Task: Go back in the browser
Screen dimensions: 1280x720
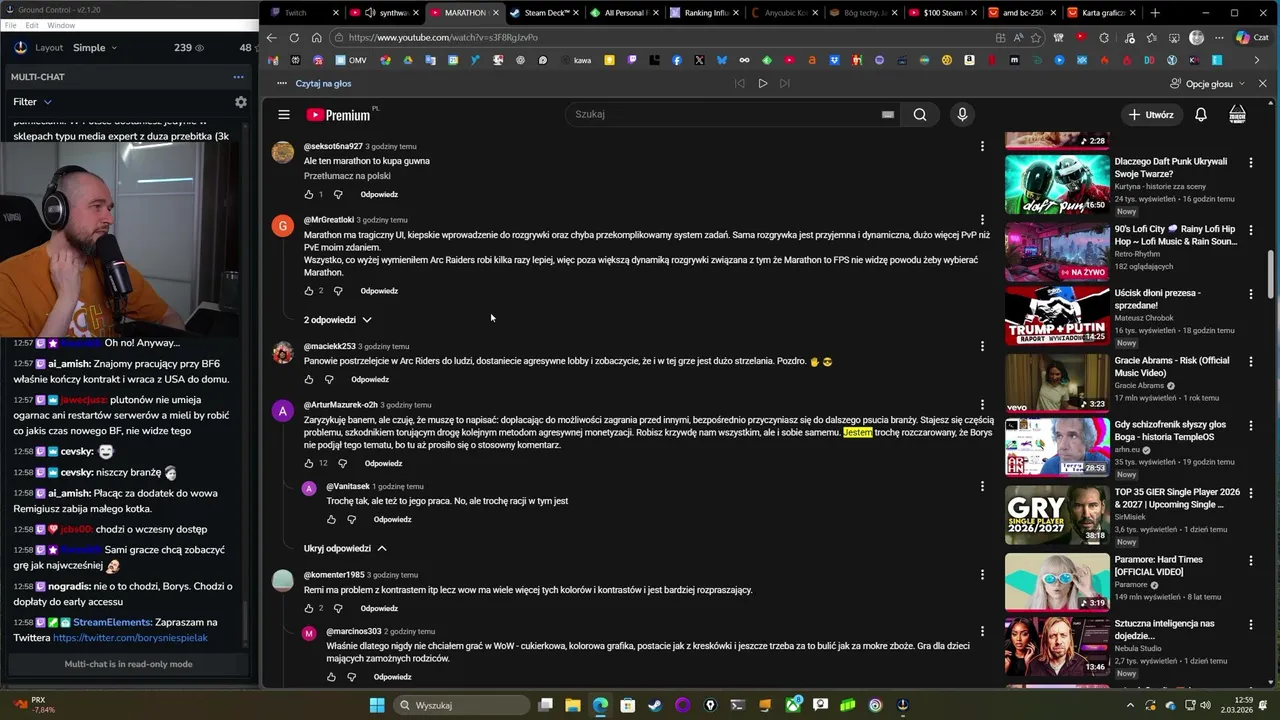Action: (271, 38)
